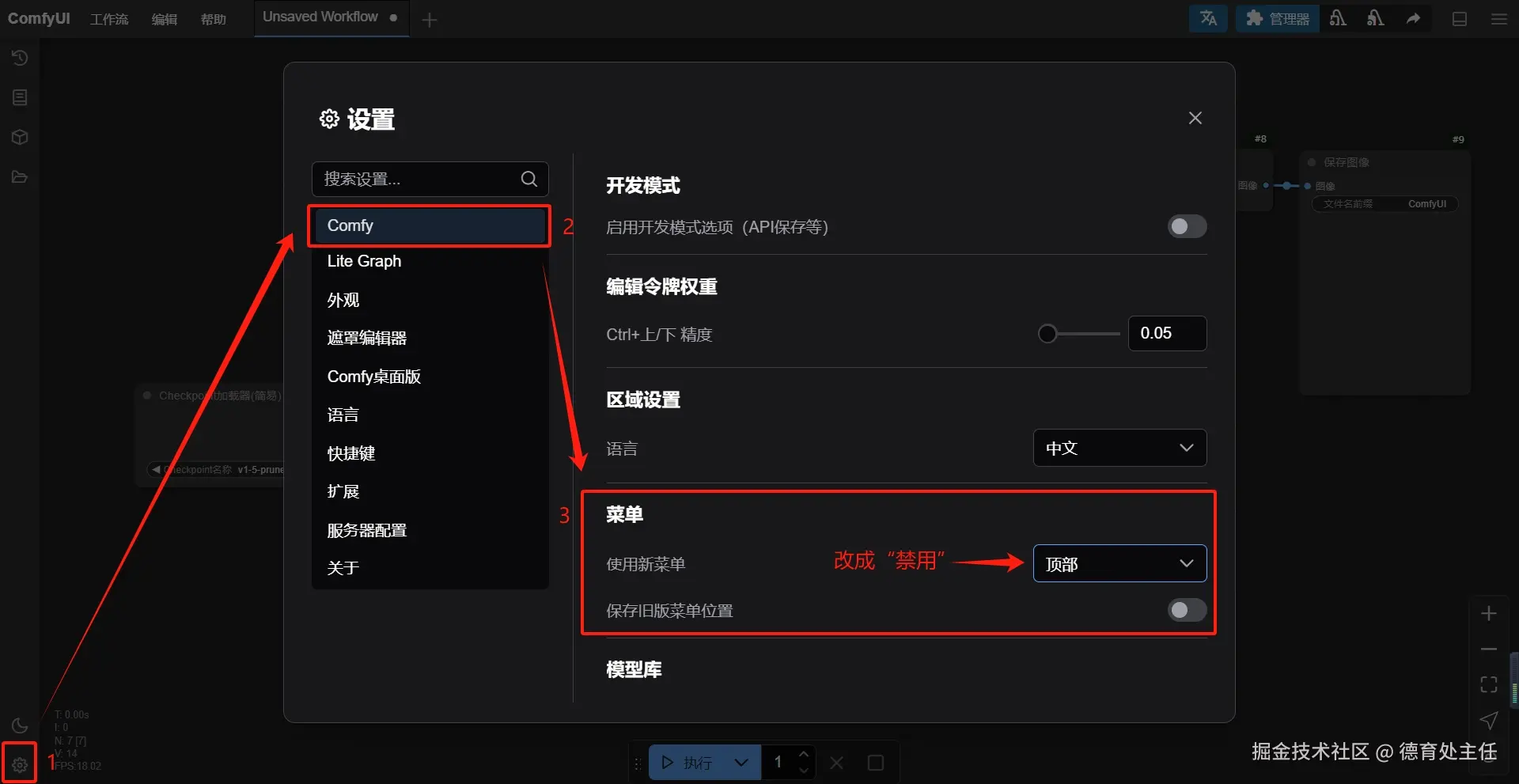1519x784 pixels.
Task: Open the 关于 settings category
Action: click(x=430, y=568)
